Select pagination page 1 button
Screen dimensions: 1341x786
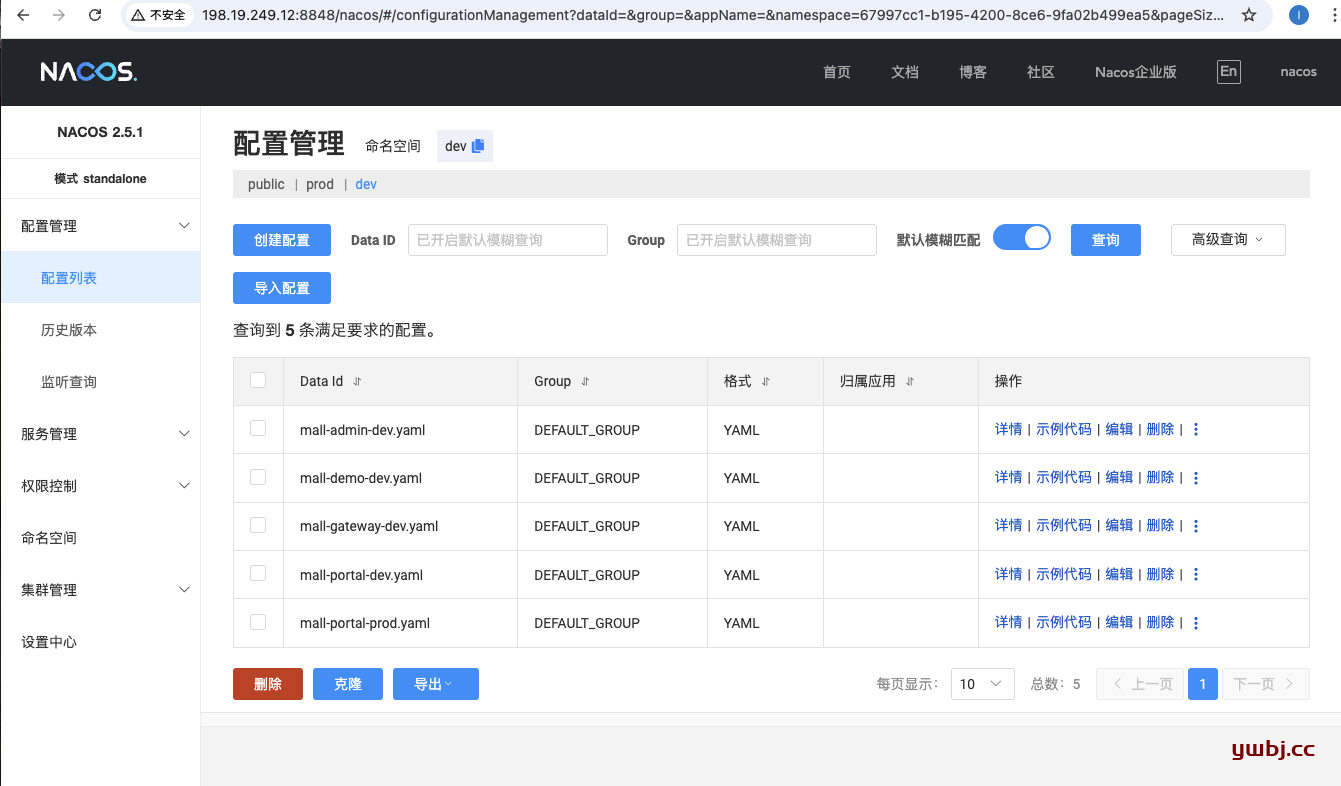click(x=1203, y=684)
